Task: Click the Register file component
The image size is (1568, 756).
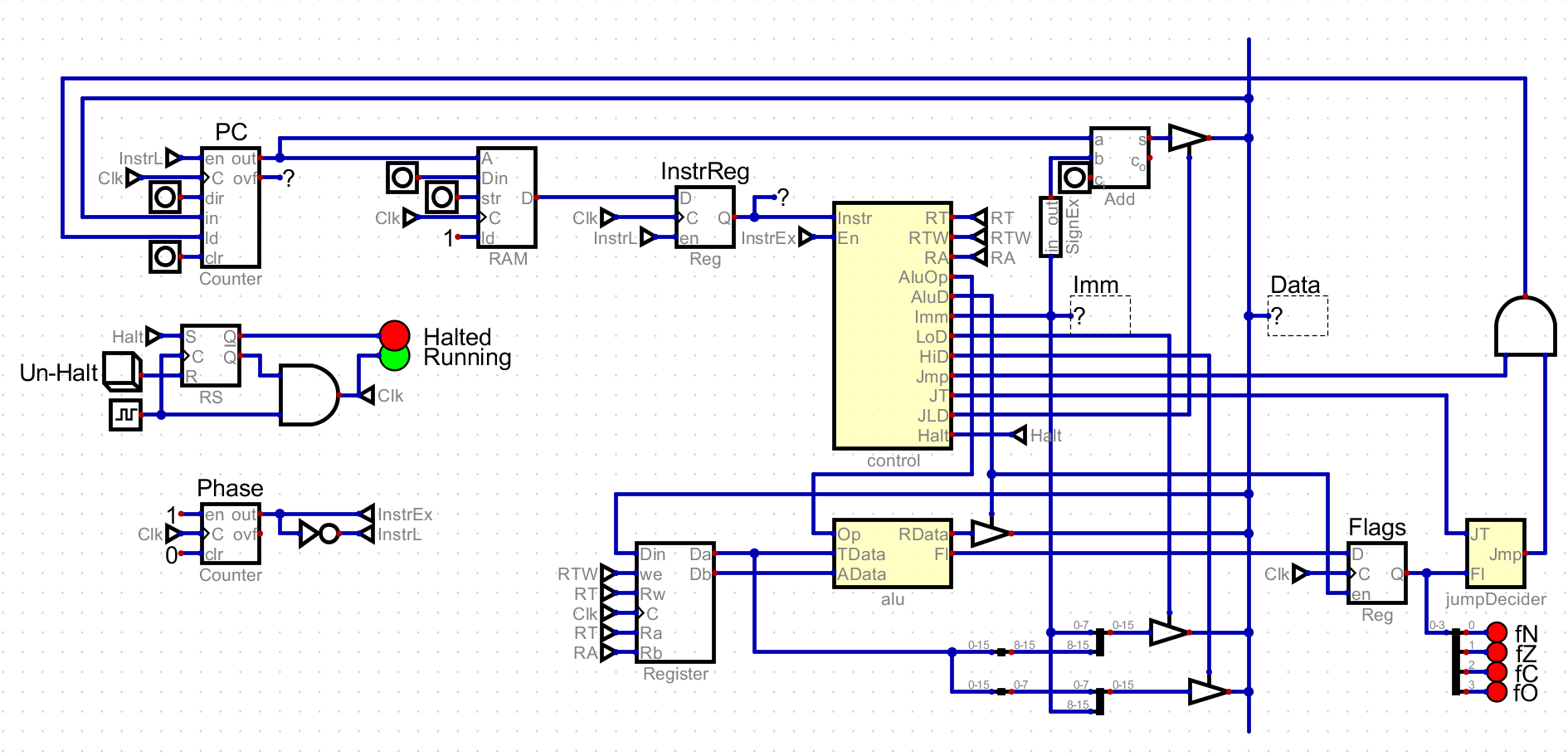Action: click(x=676, y=602)
